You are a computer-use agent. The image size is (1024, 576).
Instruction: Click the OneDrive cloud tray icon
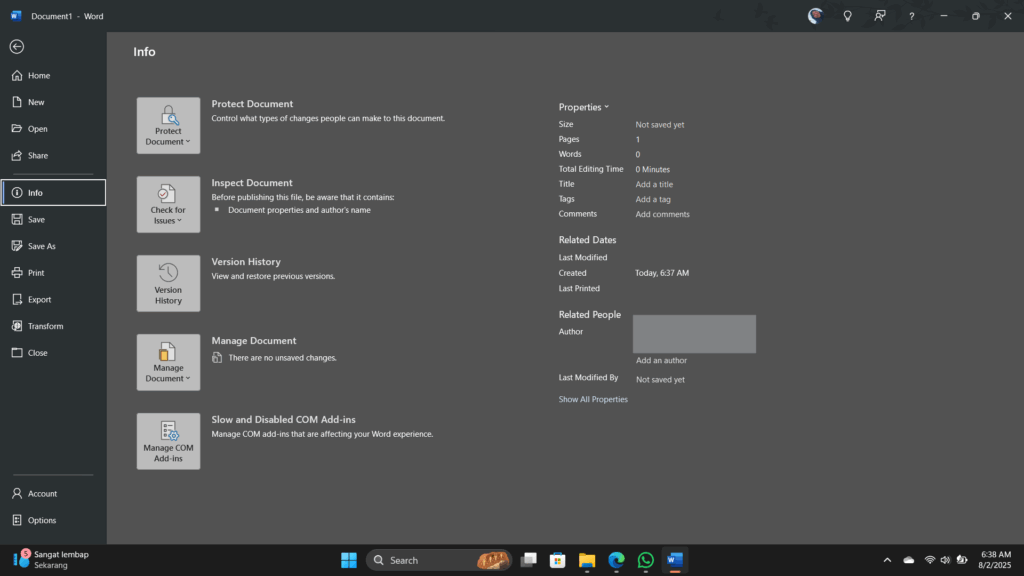pos(908,560)
